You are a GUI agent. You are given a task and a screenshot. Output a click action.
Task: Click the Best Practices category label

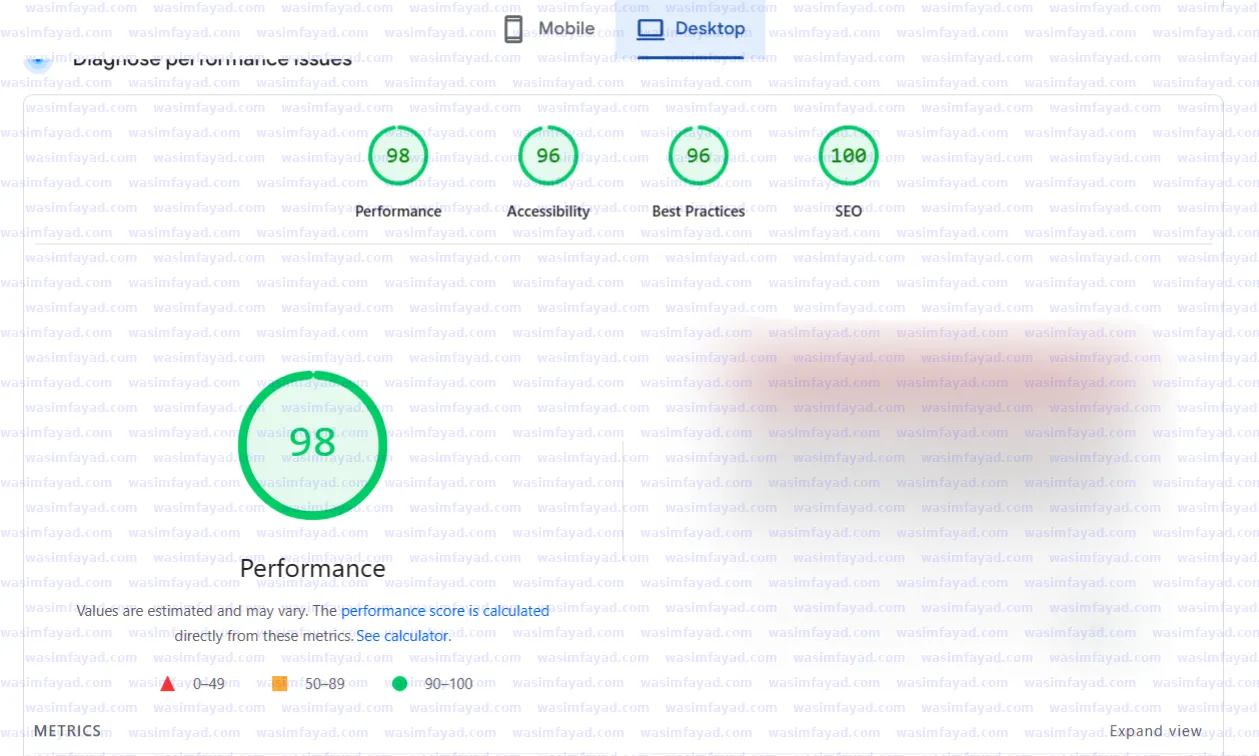[698, 211]
